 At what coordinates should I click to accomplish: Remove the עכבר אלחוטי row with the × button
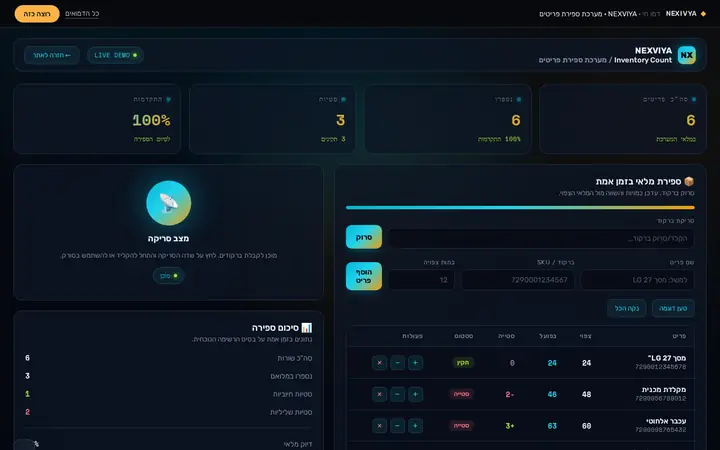(x=379, y=426)
